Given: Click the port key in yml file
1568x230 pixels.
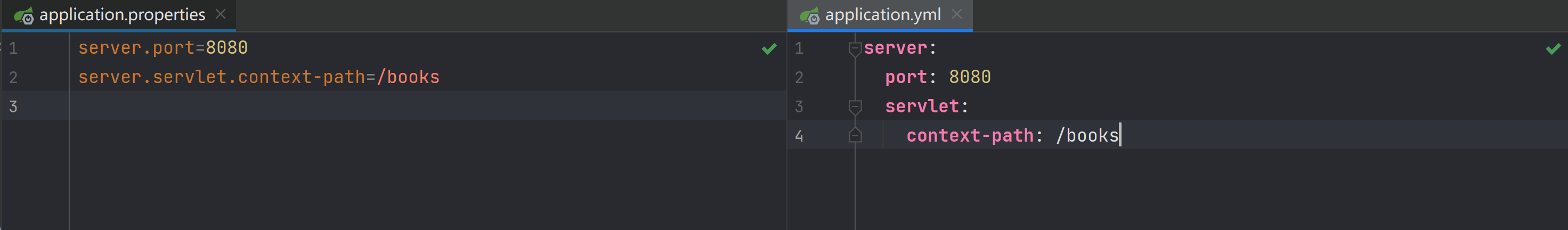Looking at the screenshot, I should click(x=906, y=77).
